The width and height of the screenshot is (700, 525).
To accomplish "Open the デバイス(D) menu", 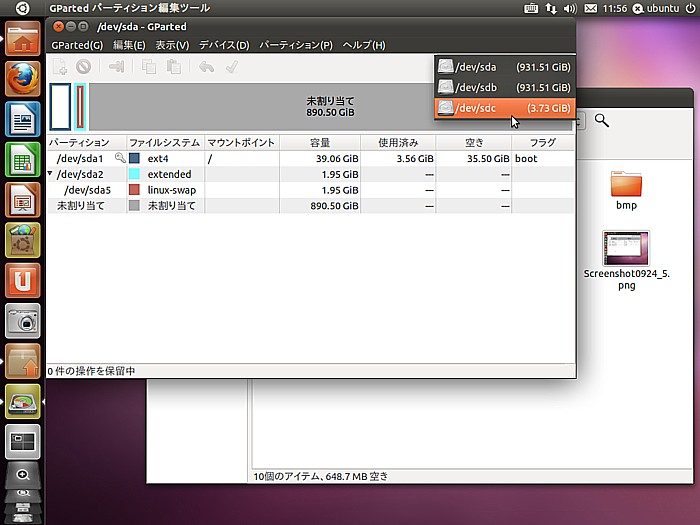I will pyautogui.click(x=224, y=45).
